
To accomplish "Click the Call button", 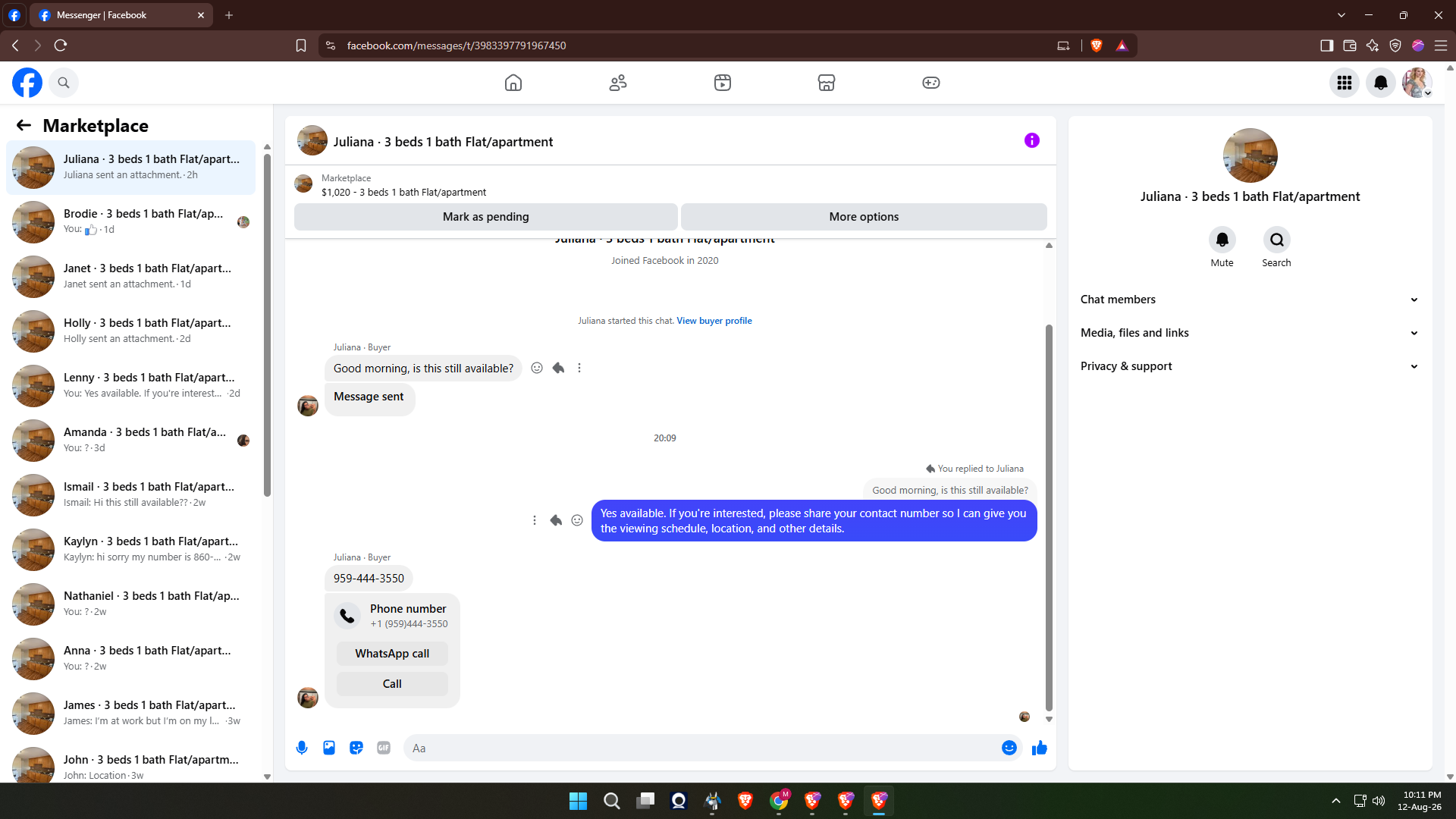I will (x=392, y=684).
